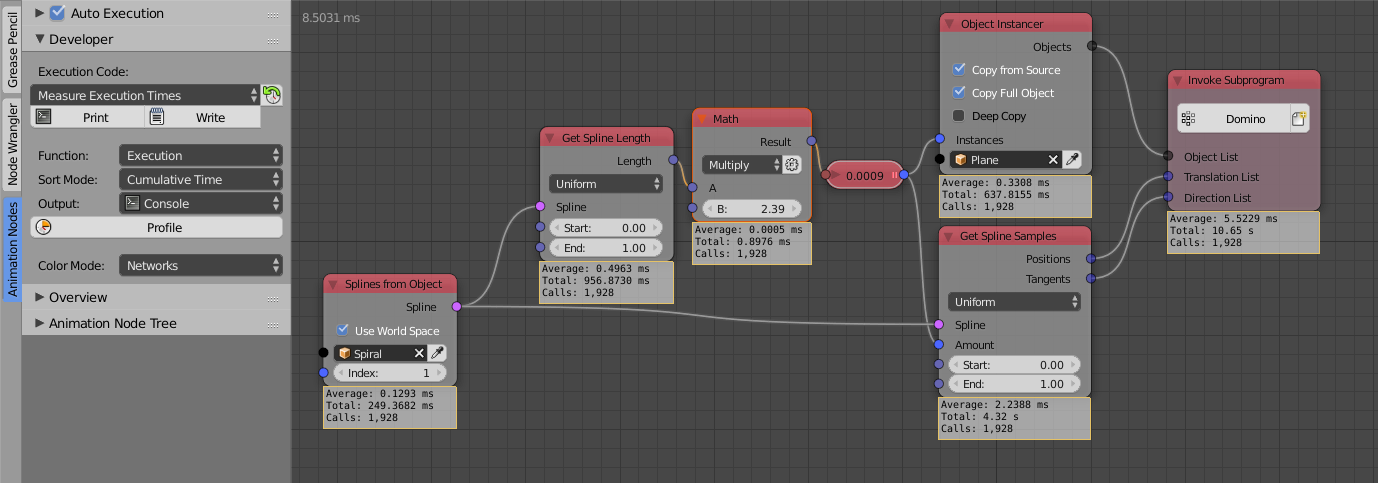Click the Spline output socket of Splines from Object
This screenshot has height=483, width=1378.
pyautogui.click(x=457, y=306)
